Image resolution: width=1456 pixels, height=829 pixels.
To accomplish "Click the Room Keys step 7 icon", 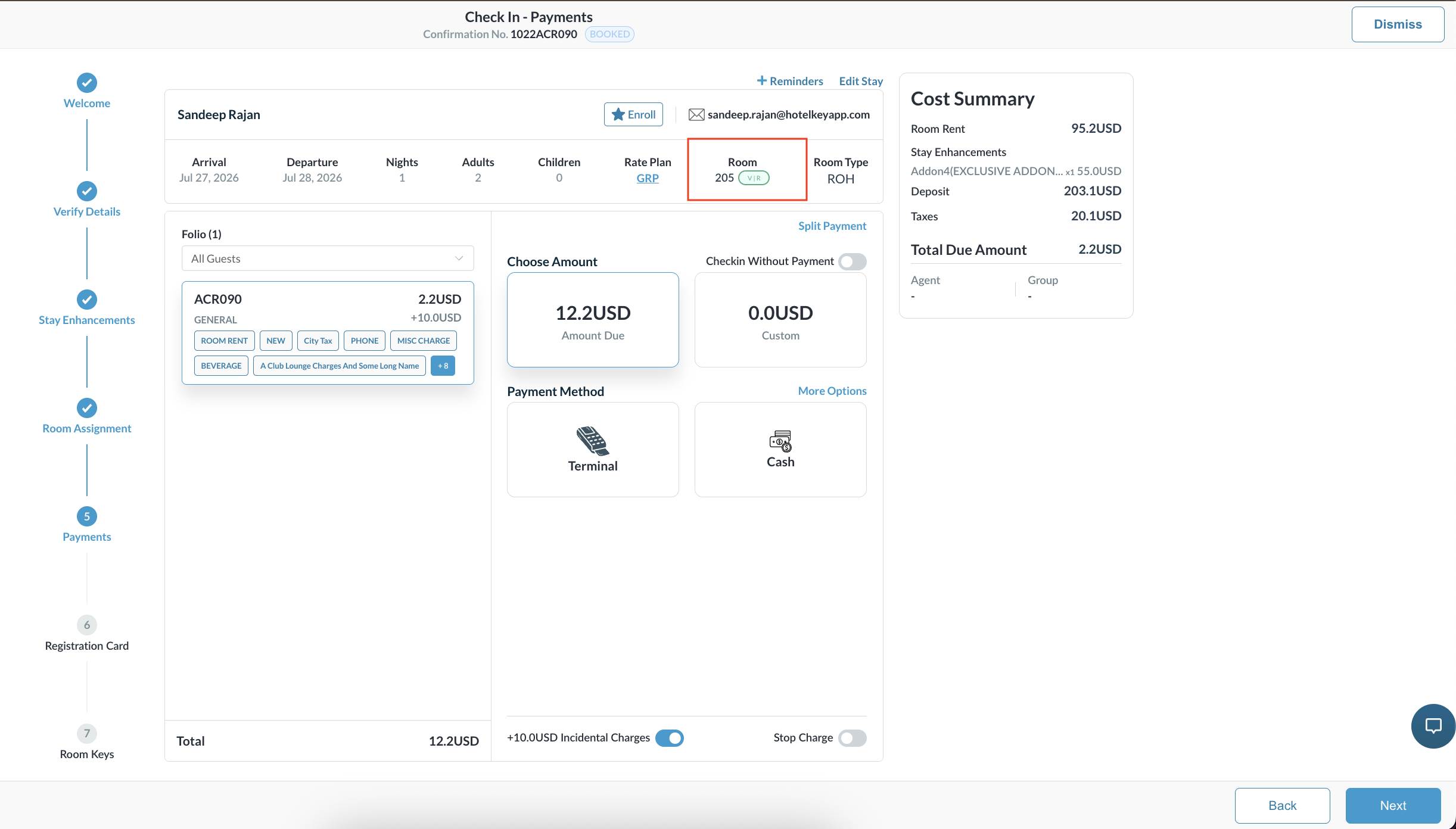I will pyautogui.click(x=87, y=733).
